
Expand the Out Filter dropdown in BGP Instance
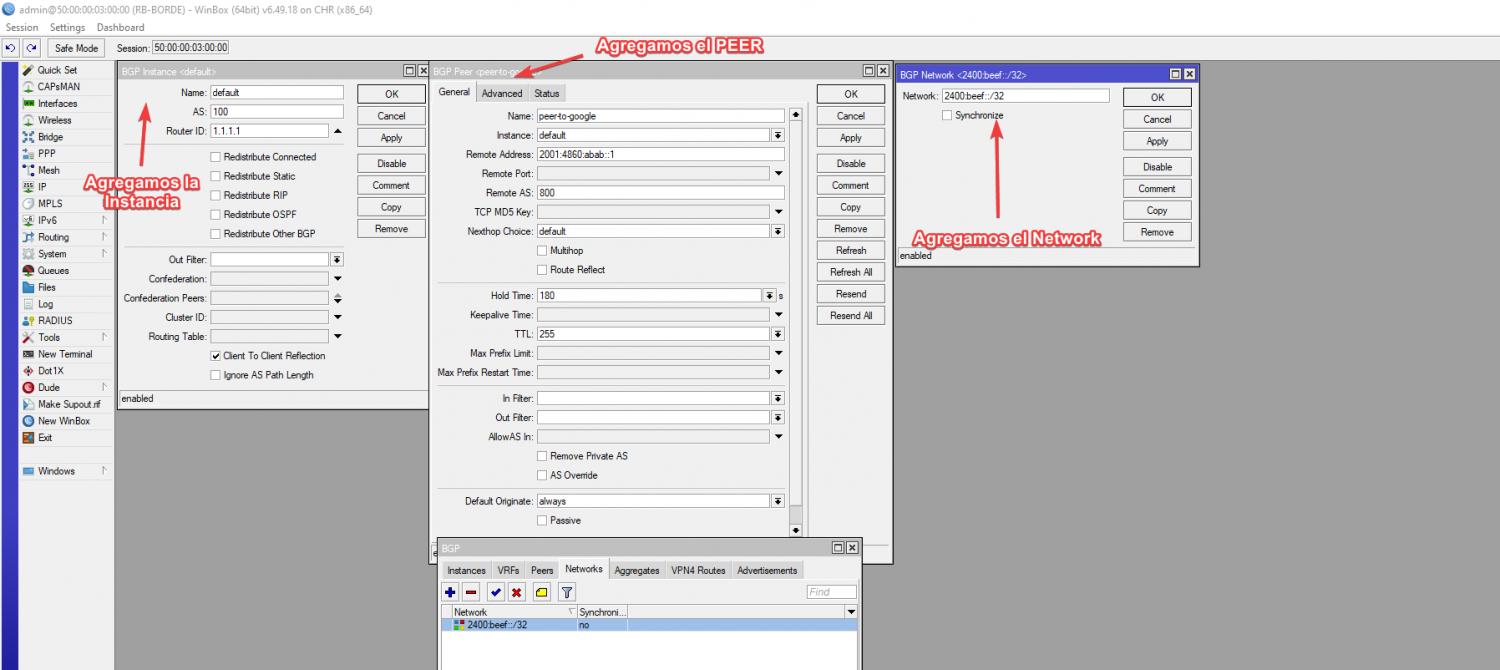coord(337,260)
